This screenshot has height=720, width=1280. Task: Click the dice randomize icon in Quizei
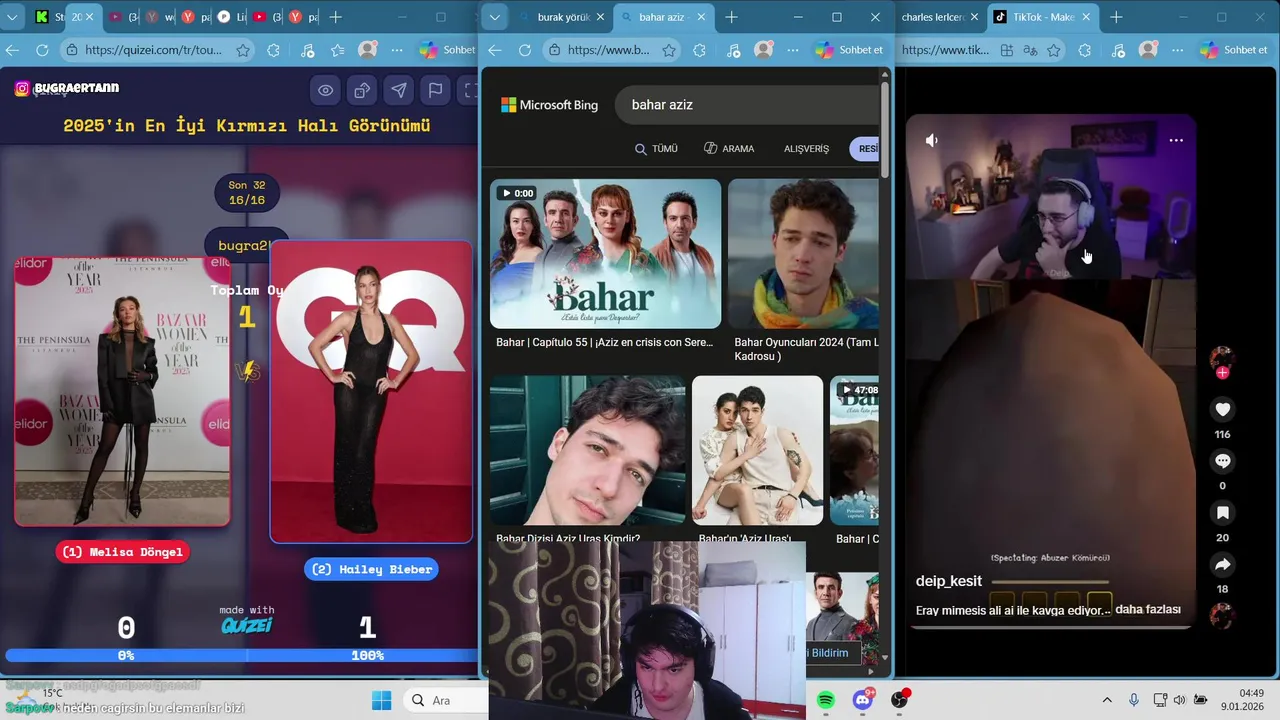(362, 91)
